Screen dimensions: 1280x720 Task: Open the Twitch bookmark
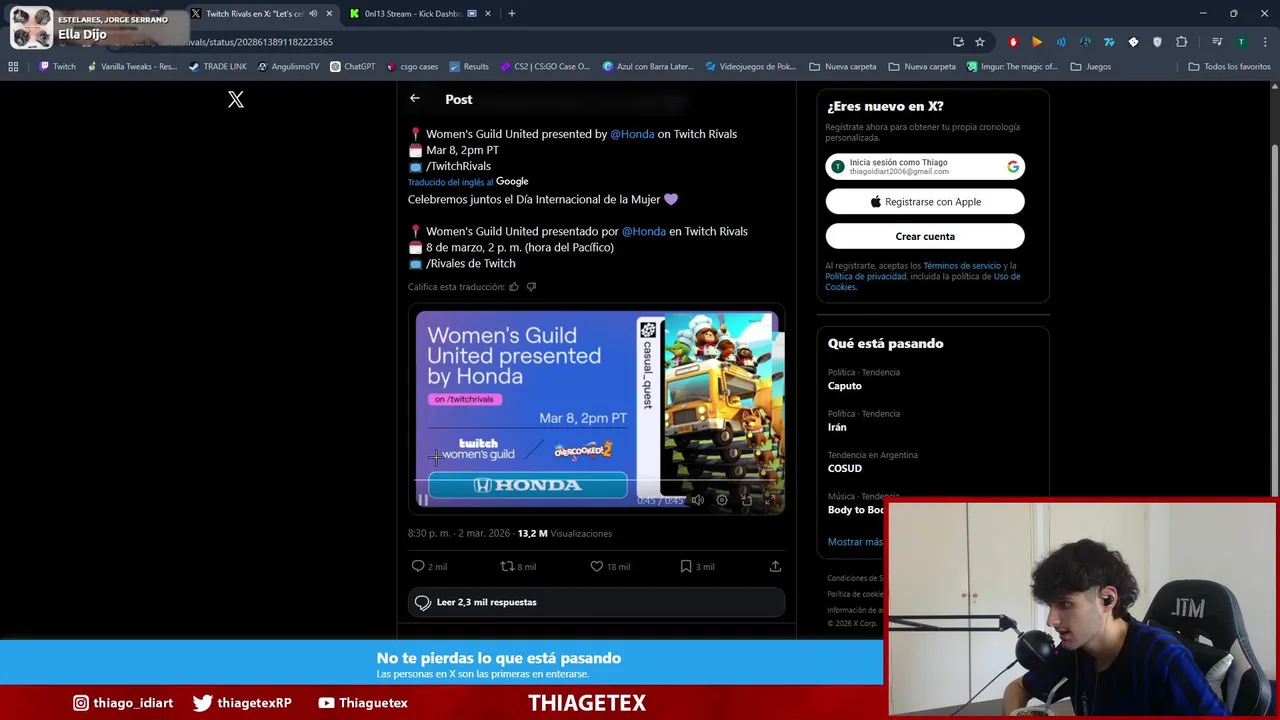point(57,67)
